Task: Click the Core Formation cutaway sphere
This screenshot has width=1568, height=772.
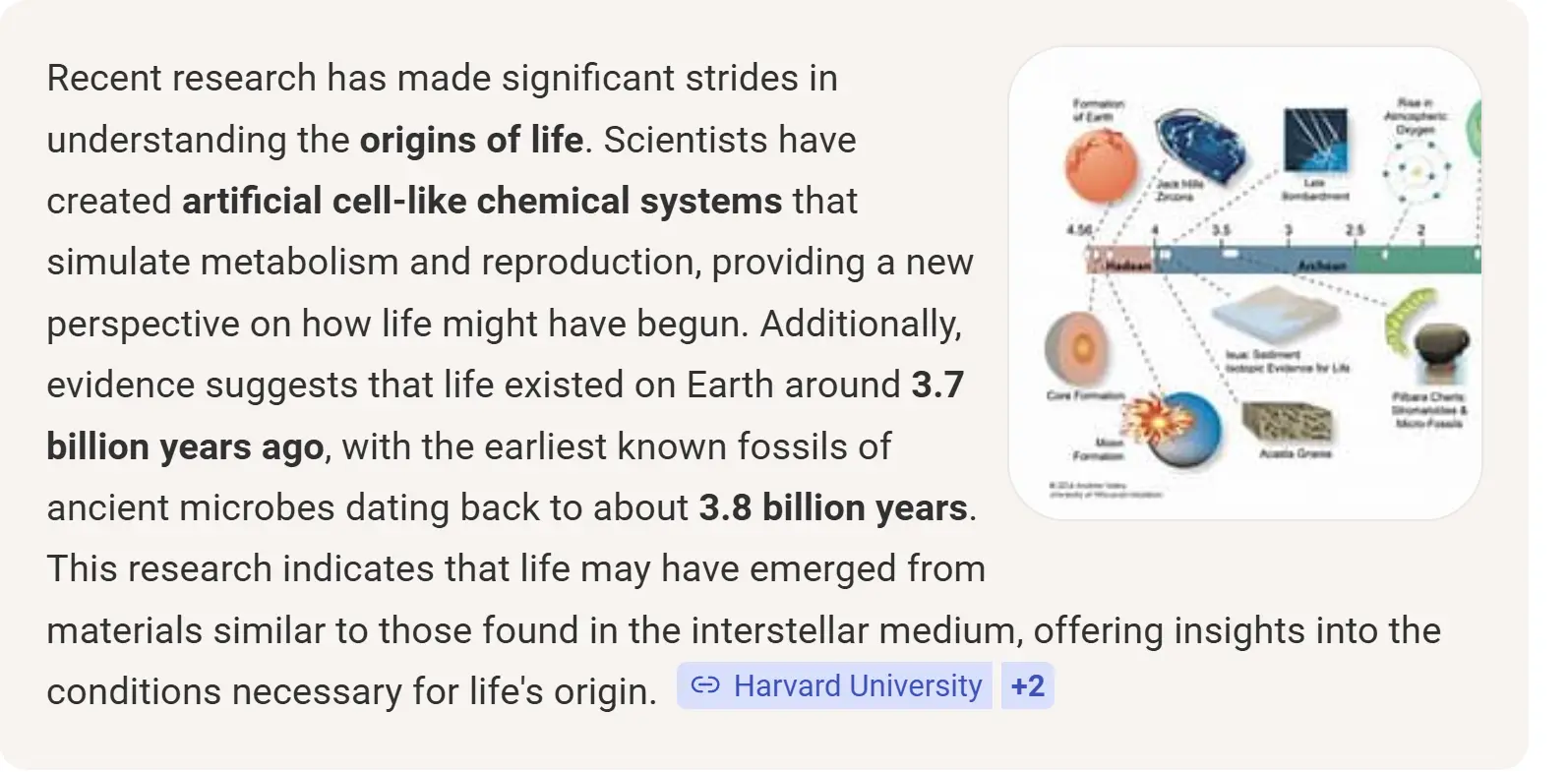Action: [x=1077, y=348]
